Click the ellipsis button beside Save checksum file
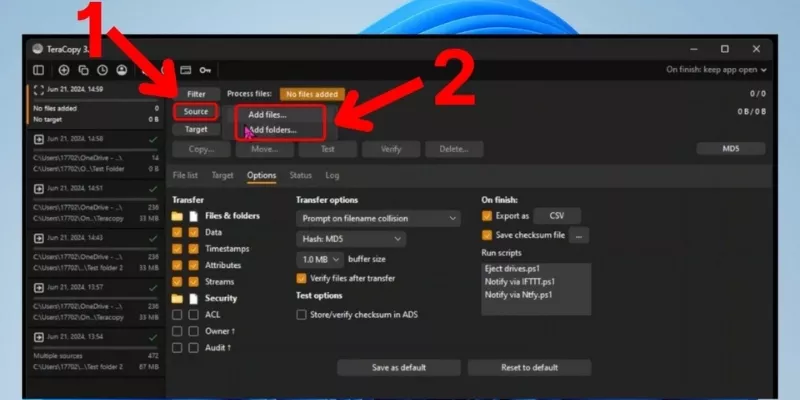 579,235
